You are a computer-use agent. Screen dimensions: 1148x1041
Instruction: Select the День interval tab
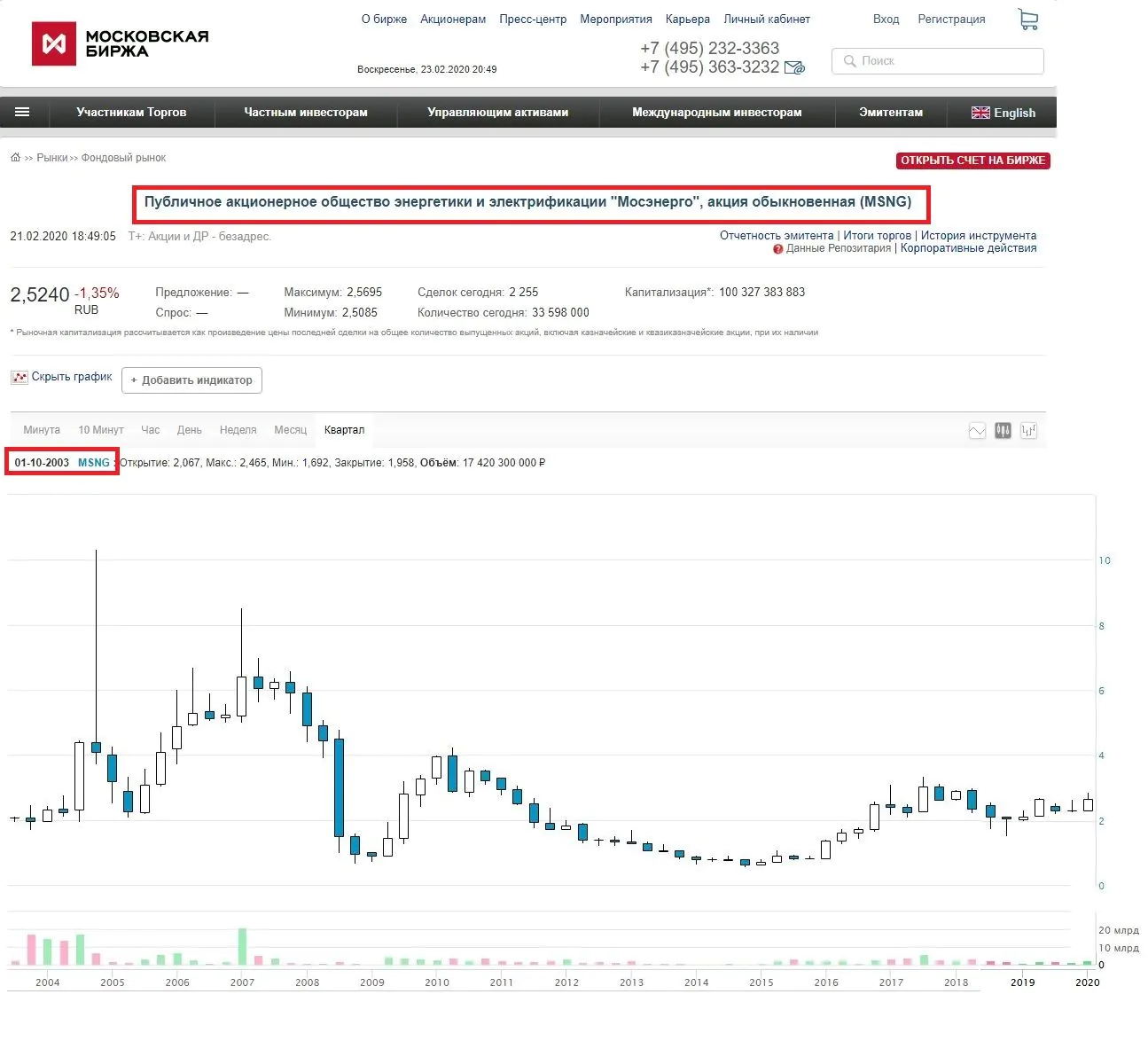[190, 430]
